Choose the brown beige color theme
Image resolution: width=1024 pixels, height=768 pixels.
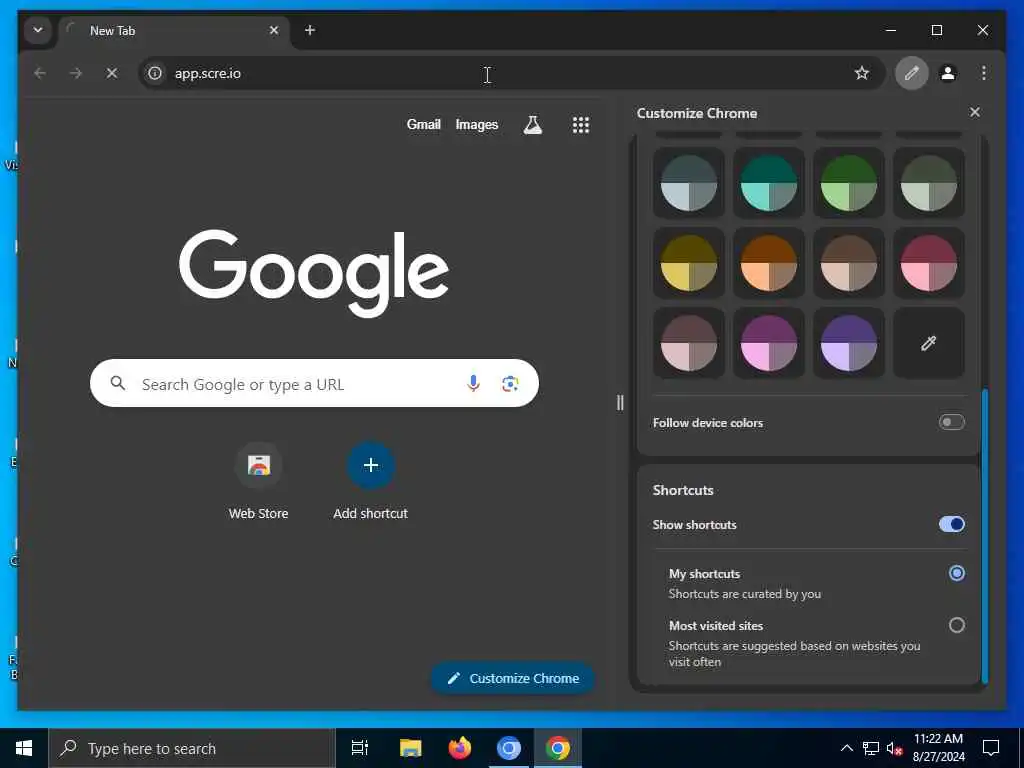(848, 263)
